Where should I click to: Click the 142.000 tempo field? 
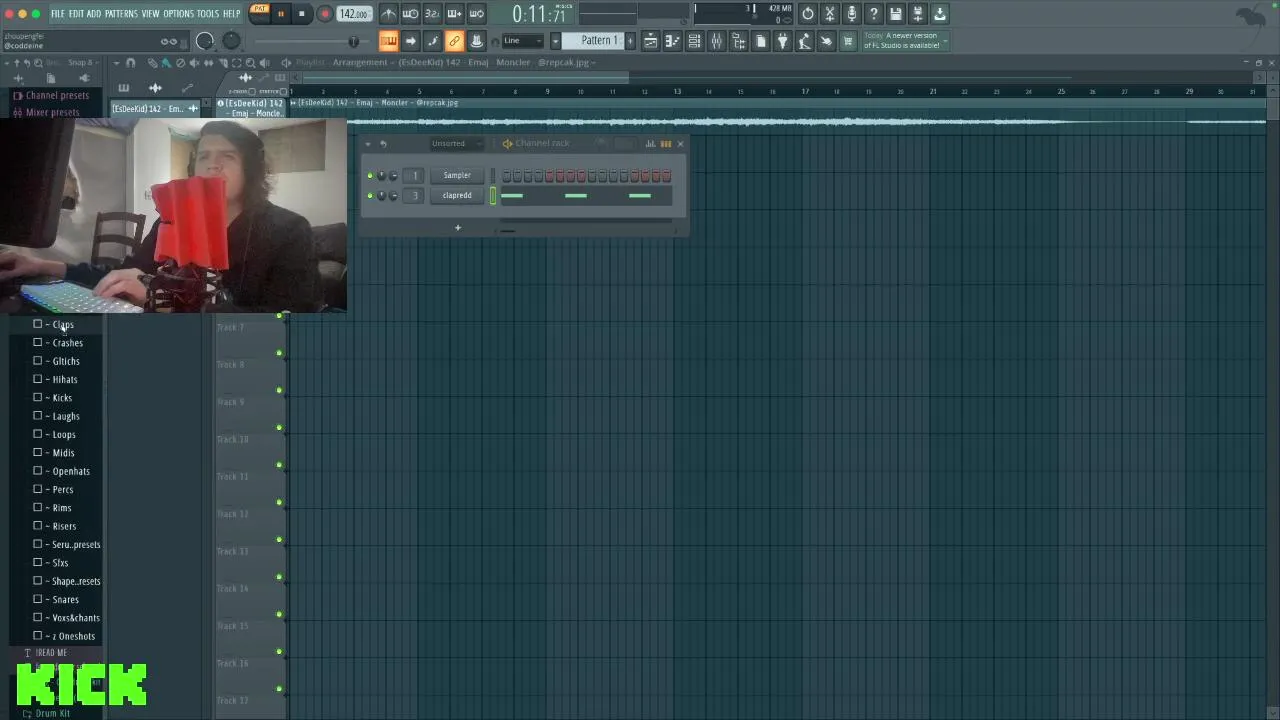pyautogui.click(x=354, y=14)
